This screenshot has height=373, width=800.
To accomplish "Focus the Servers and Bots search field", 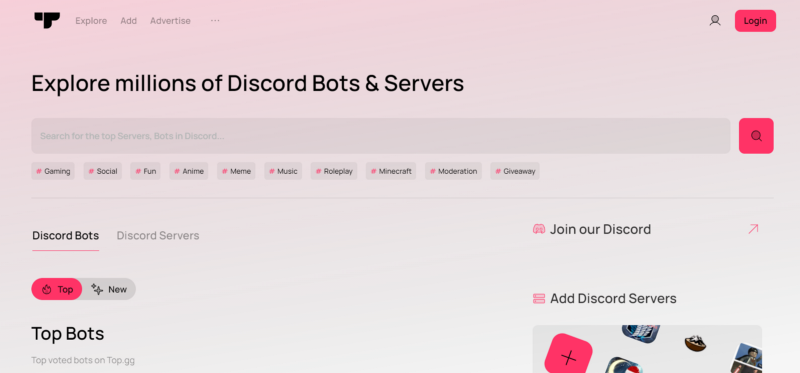I will 381,136.
